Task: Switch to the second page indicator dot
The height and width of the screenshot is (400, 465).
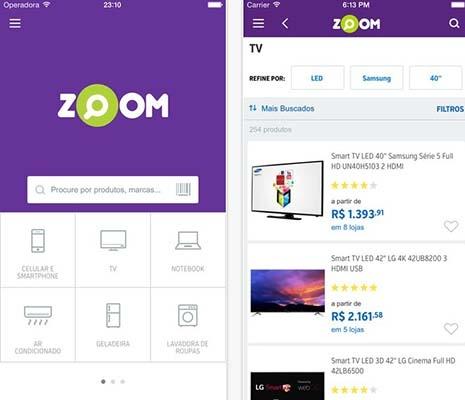Action: pos(113,382)
